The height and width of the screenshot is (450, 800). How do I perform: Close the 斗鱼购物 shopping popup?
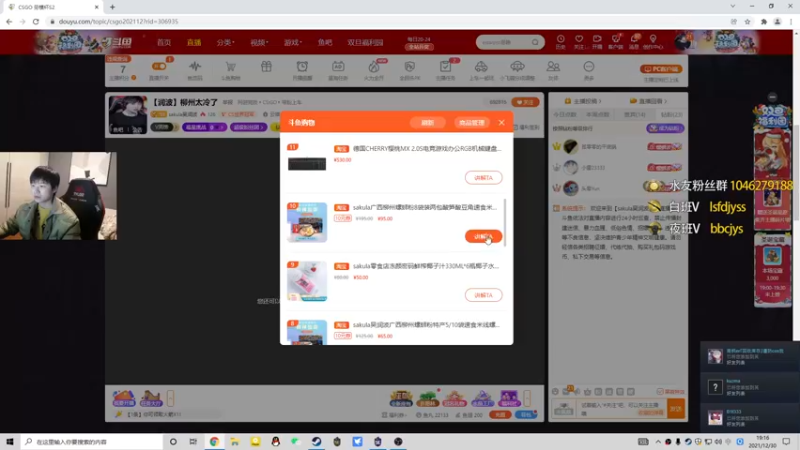pos(502,122)
